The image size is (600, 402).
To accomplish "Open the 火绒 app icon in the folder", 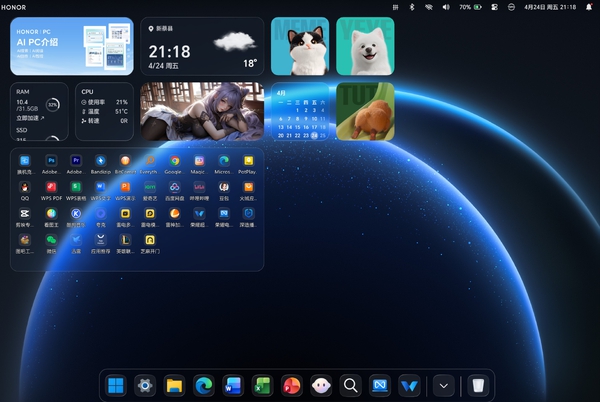I will (x=248, y=187).
